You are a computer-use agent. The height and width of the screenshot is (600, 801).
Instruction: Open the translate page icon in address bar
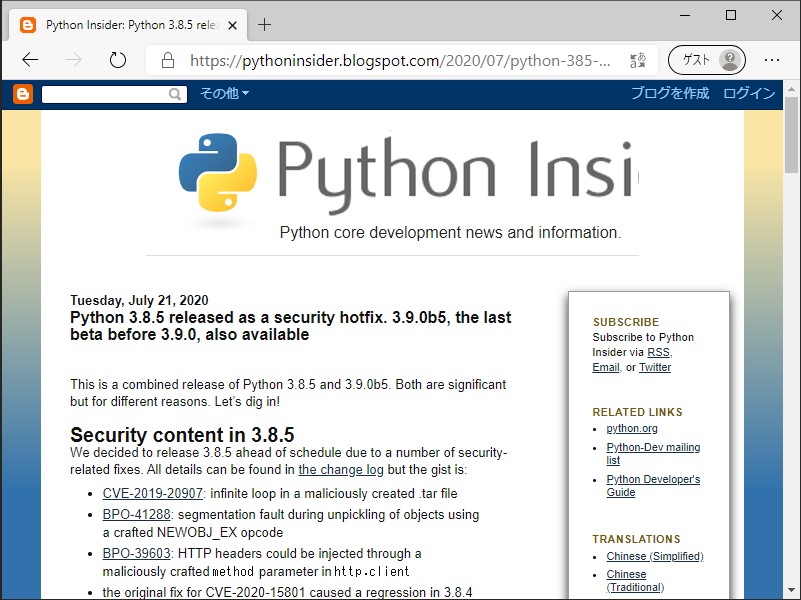[637, 60]
